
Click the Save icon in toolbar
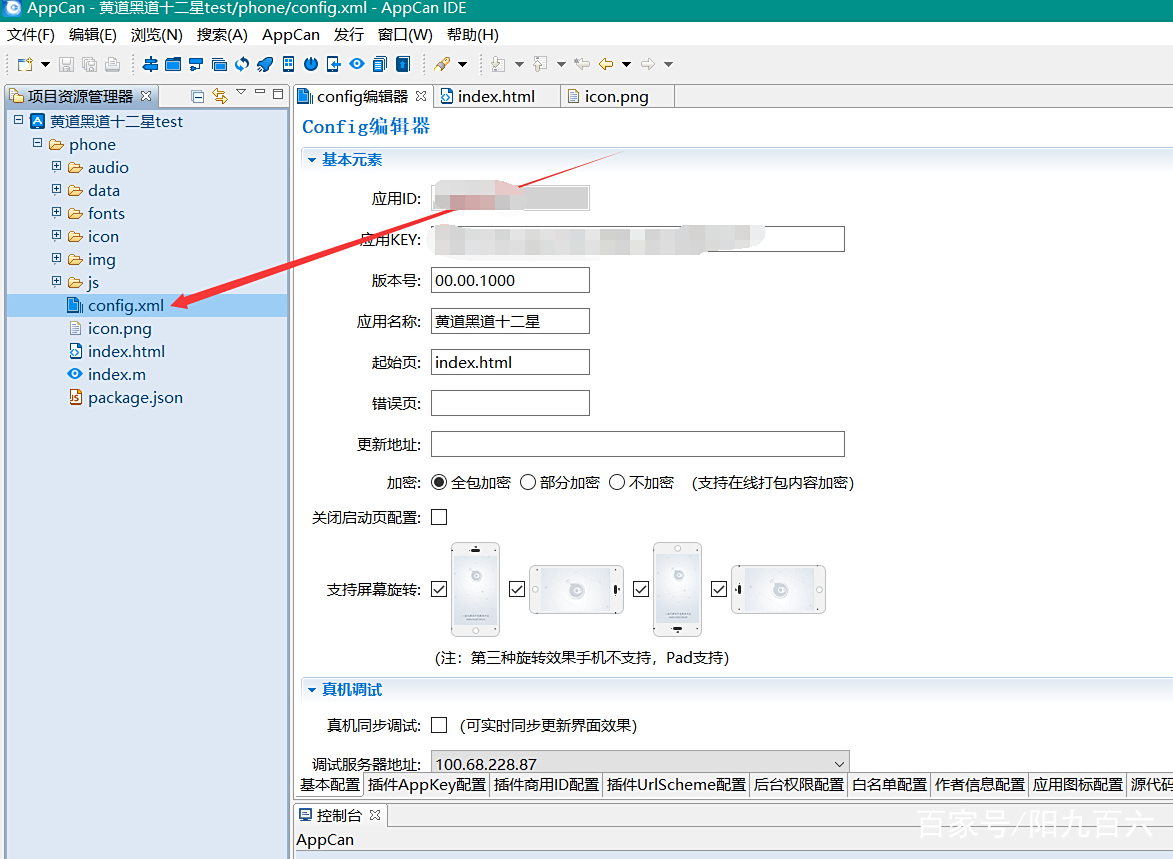point(67,64)
